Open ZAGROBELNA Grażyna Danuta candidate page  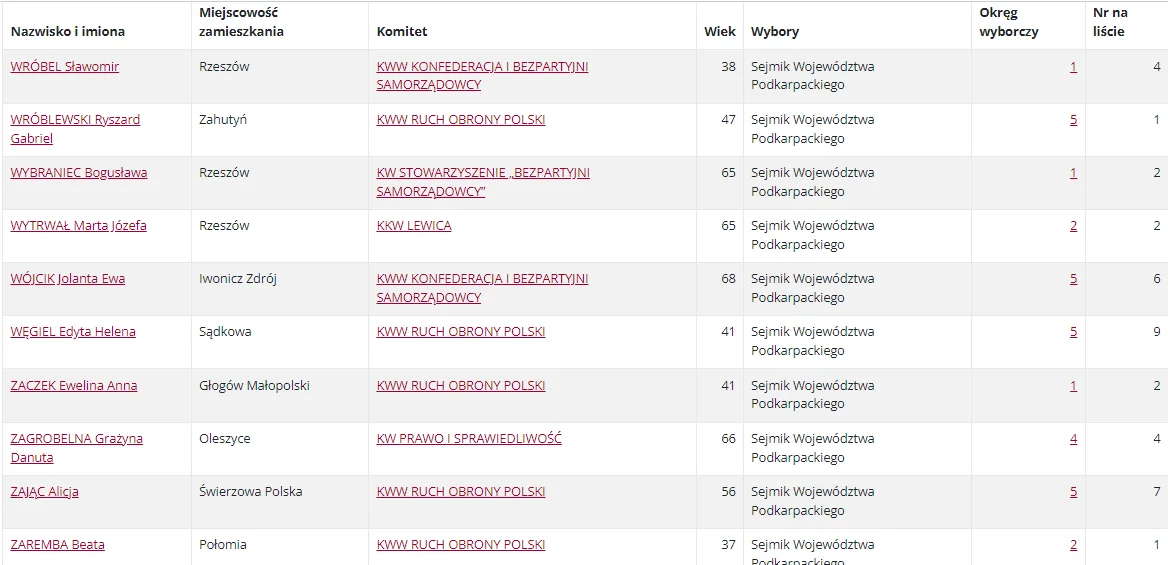click(77, 447)
